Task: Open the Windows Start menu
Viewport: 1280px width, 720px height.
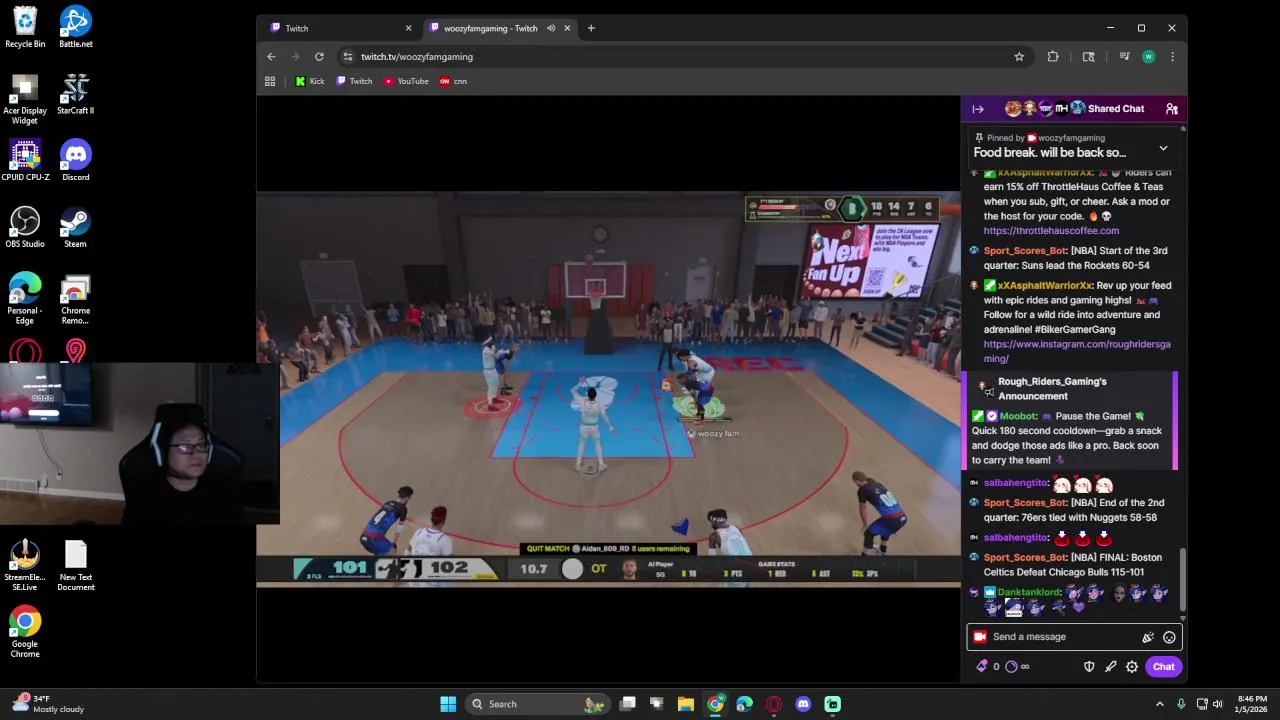Action: 448,704
